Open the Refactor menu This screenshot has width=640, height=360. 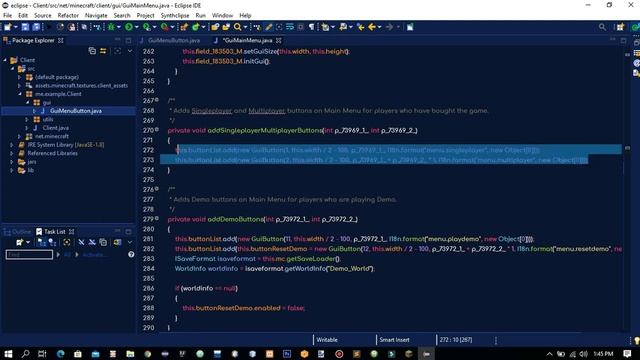pos(68,16)
